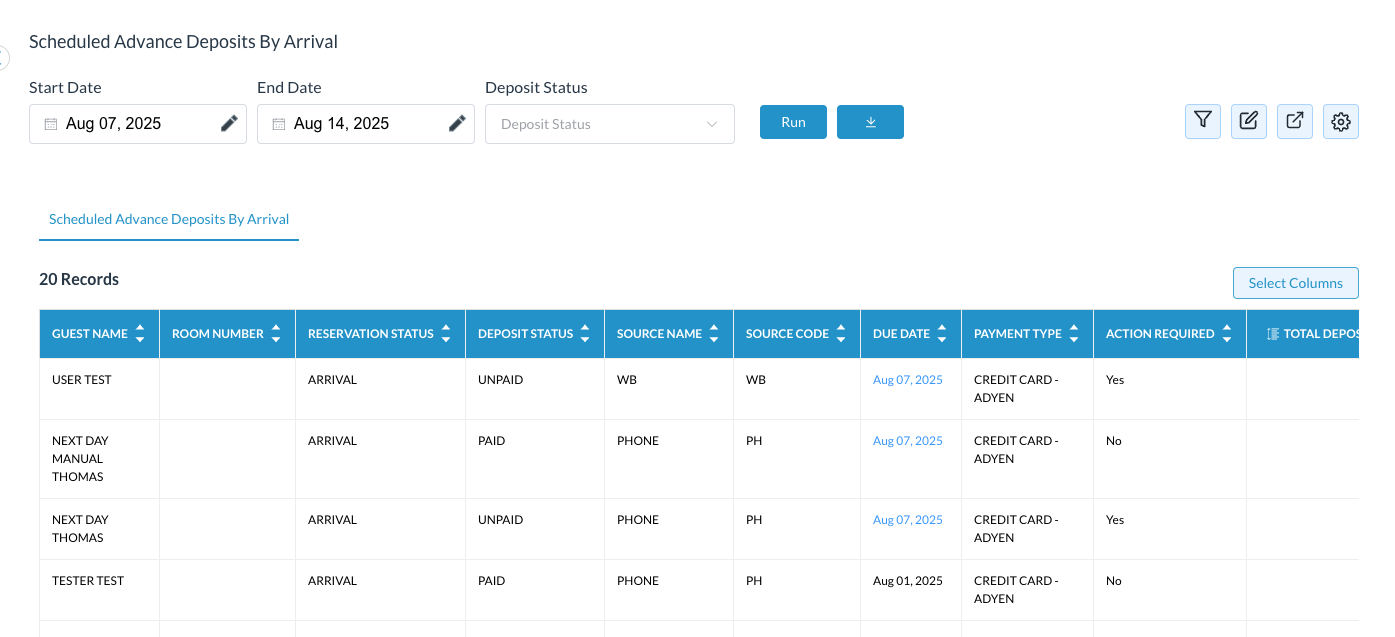Sort by Due Date column
The image size is (1395, 637).
tap(941, 334)
